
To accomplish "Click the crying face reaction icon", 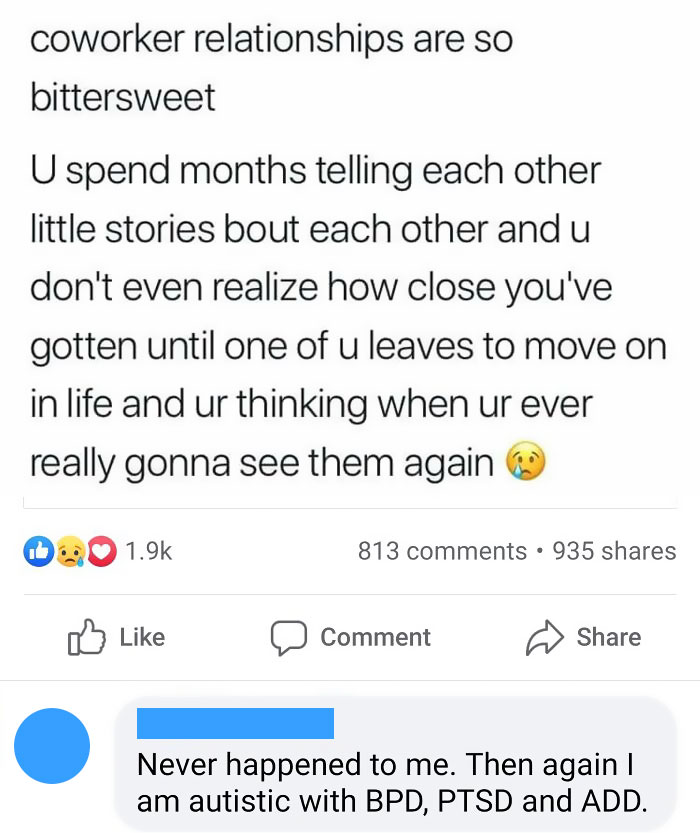I will tap(71, 551).
